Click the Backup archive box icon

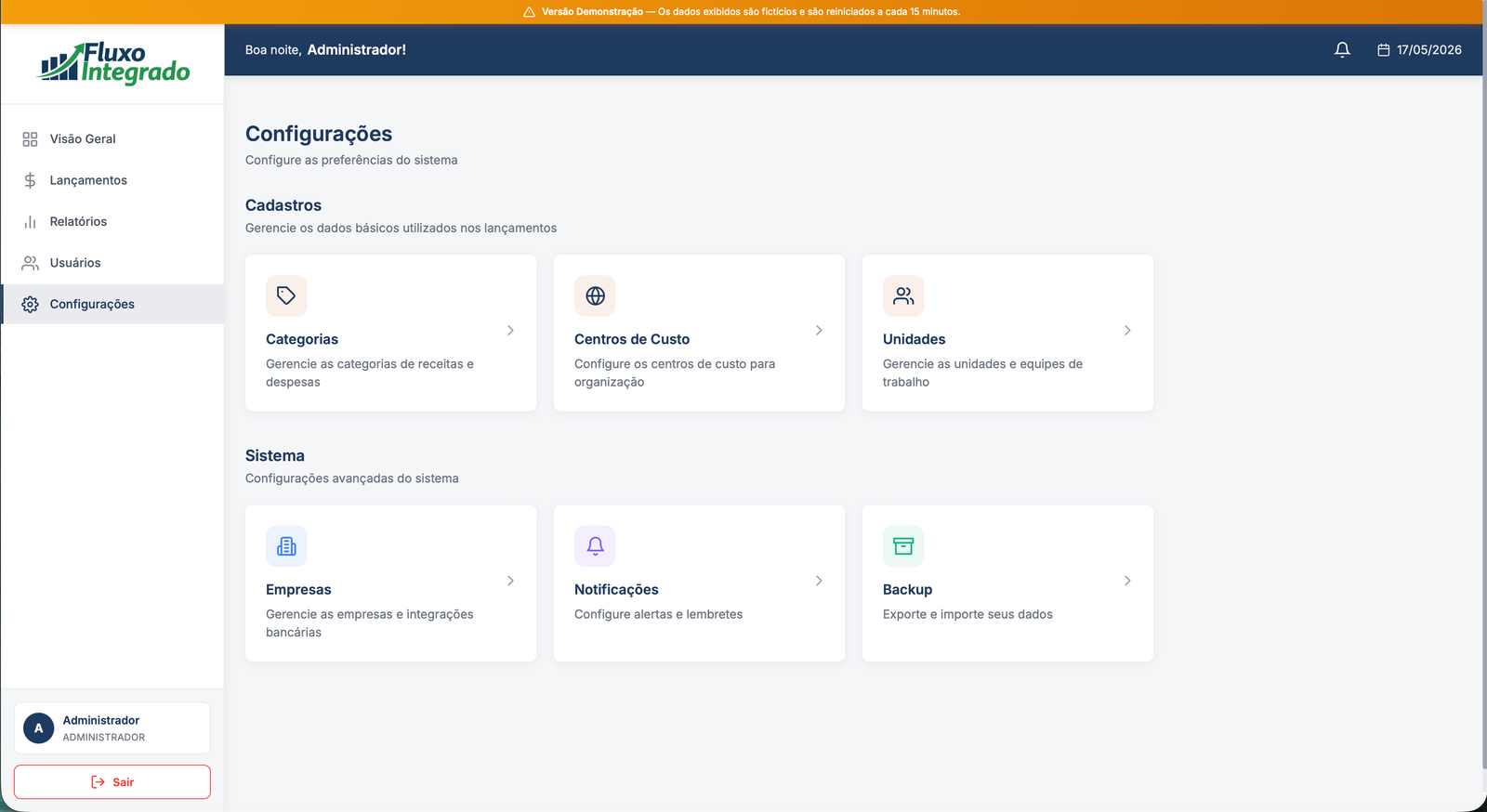tap(903, 546)
